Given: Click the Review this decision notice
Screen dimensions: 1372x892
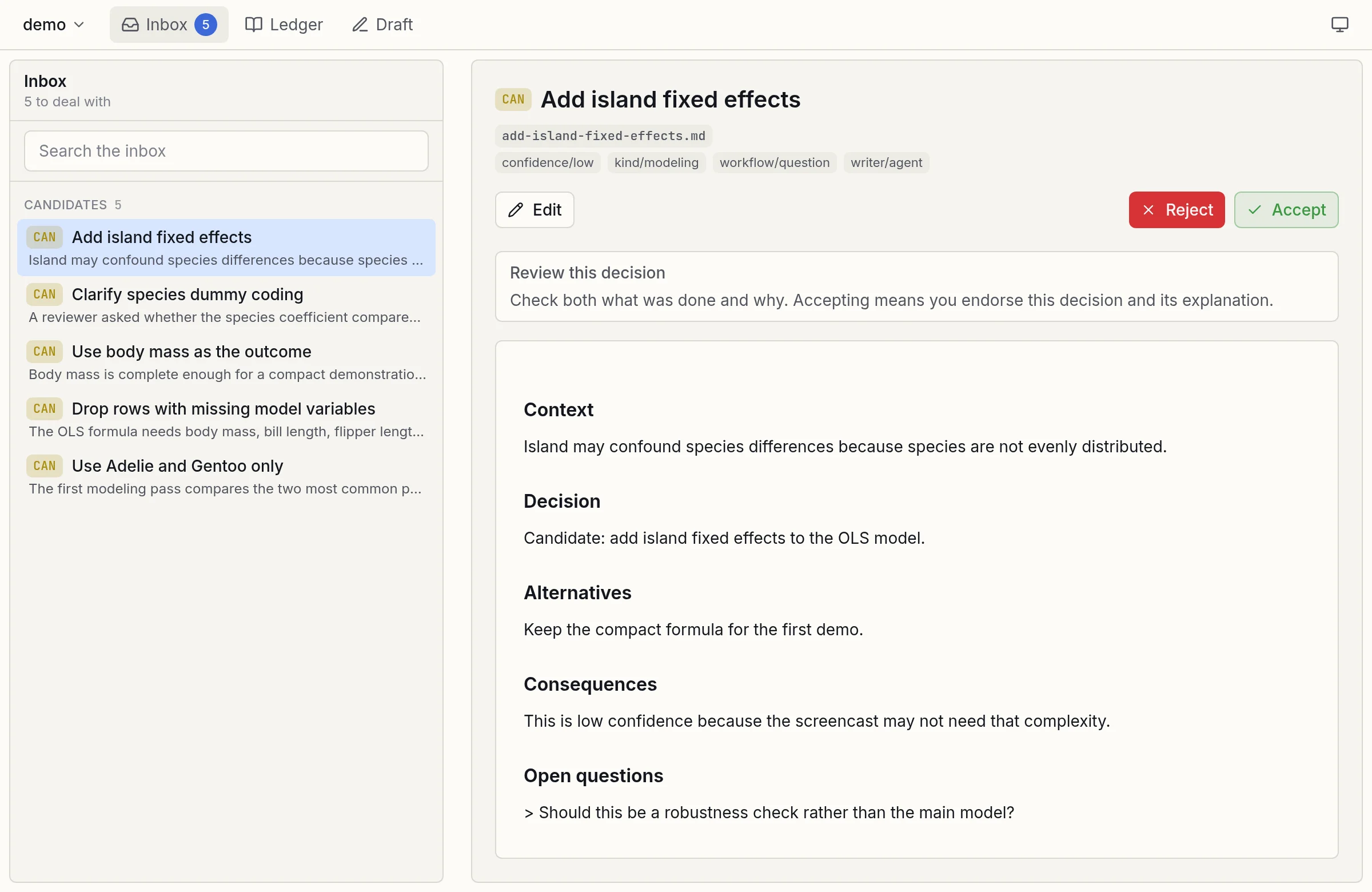Looking at the screenshot, I should 916,286.
